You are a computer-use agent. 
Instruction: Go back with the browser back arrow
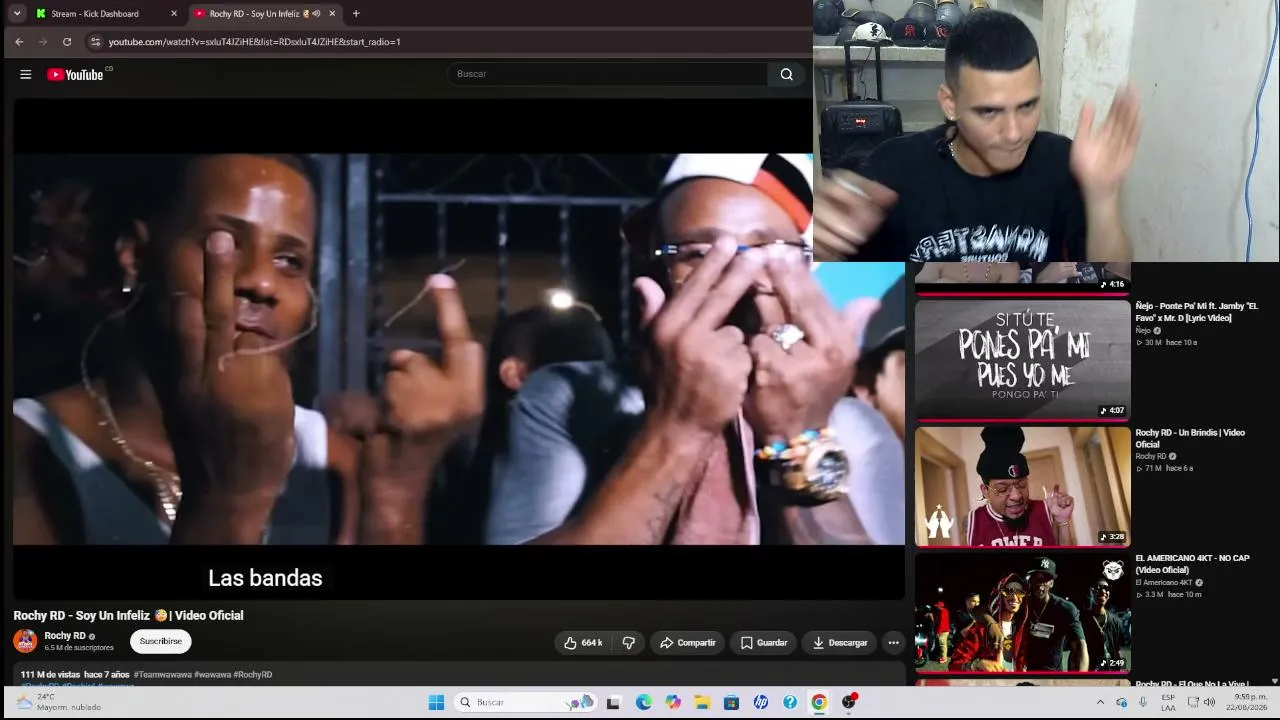point(19,42)
